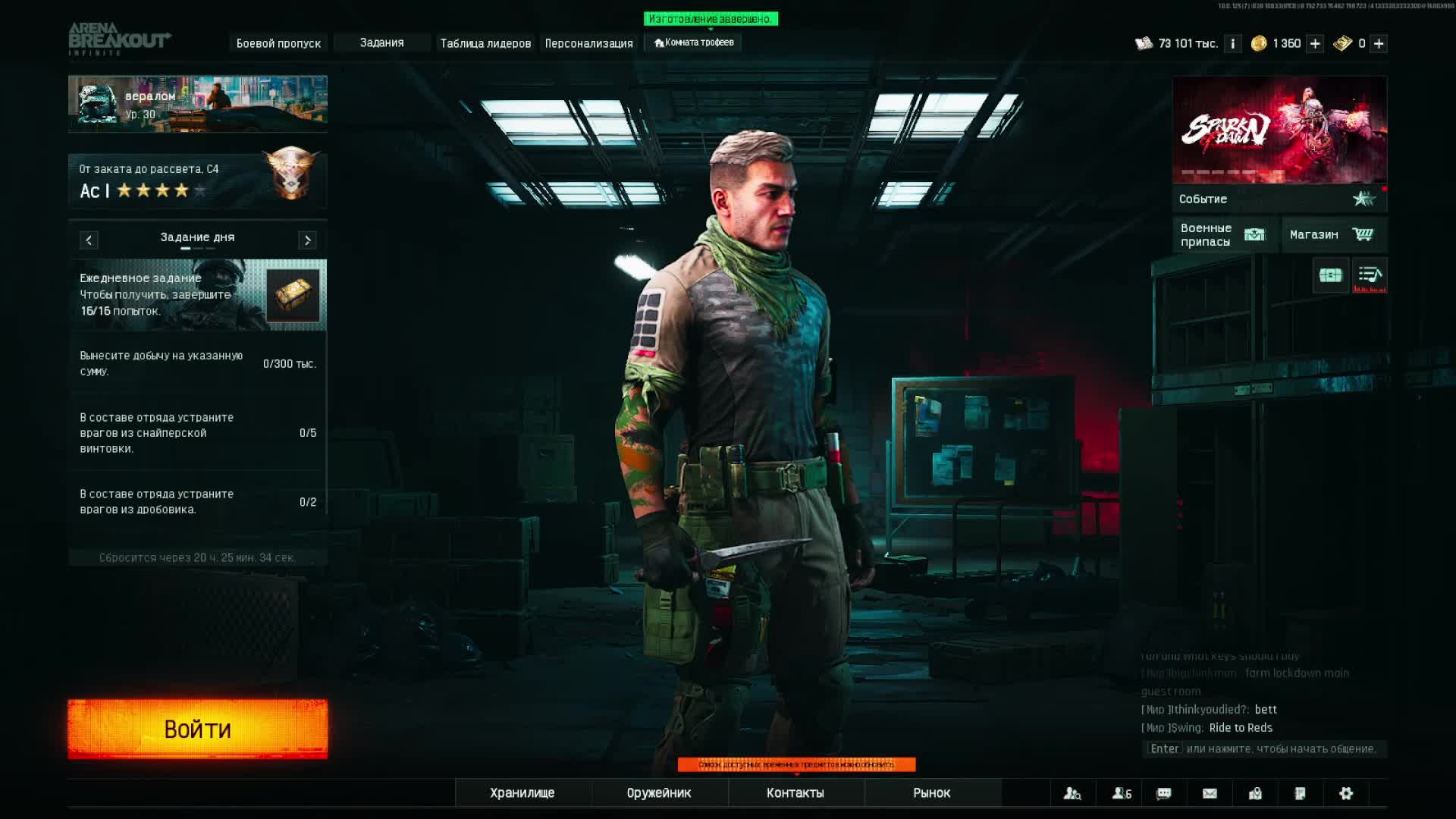Screen dimensions: 1456x819
Task: Open the mail envelope icon
Action: pos(1210,793)
